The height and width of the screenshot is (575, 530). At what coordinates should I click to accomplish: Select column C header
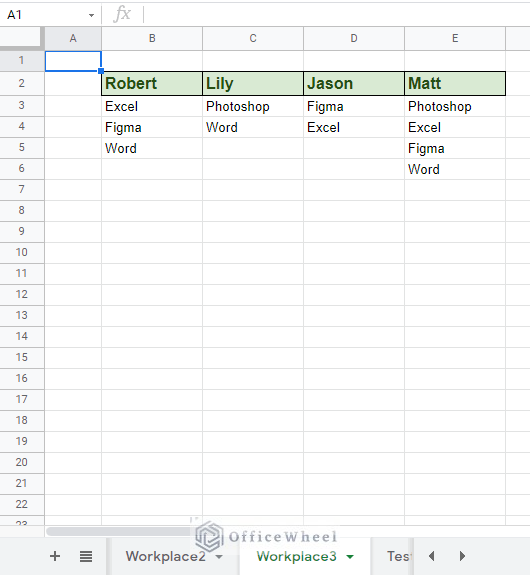coord(253,38)
